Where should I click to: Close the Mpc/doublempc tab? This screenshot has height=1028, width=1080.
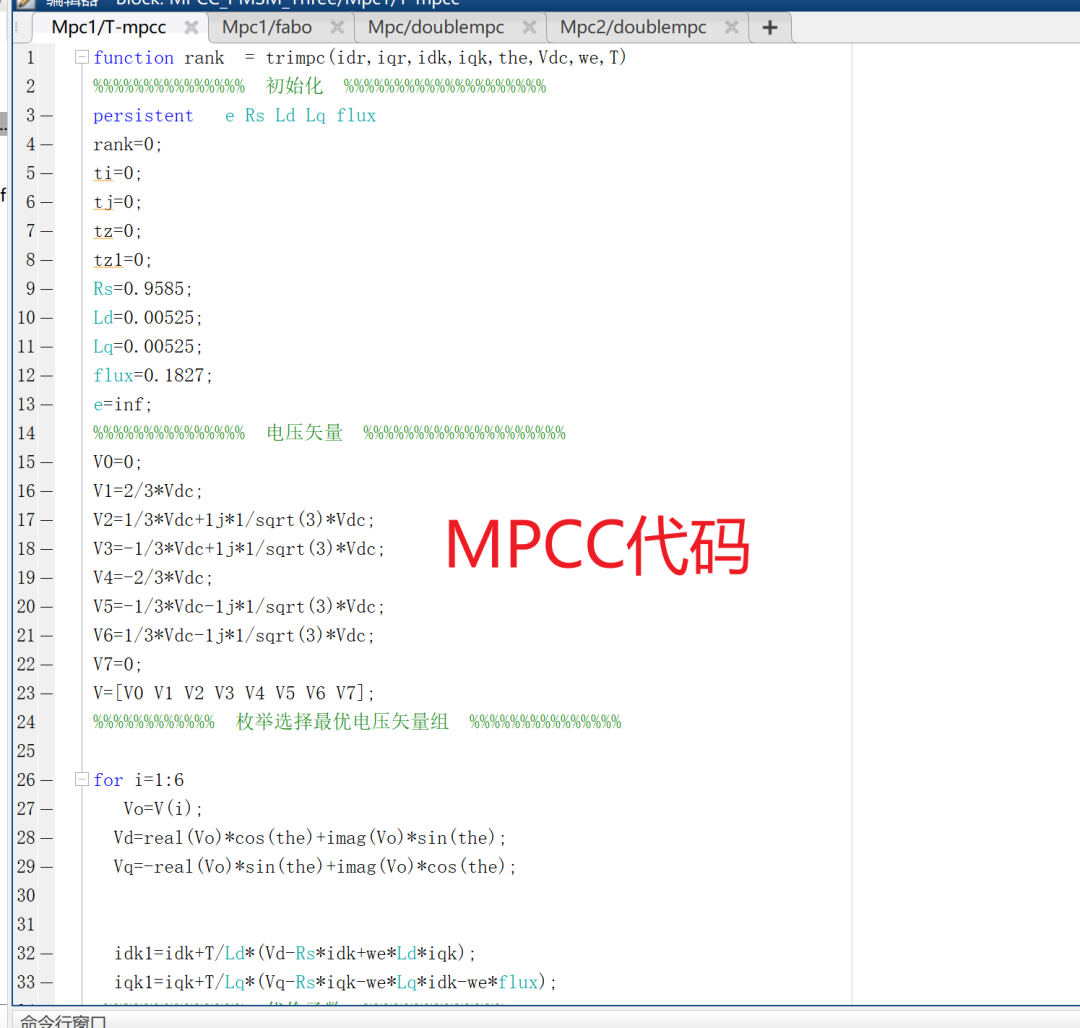[529, 28]
